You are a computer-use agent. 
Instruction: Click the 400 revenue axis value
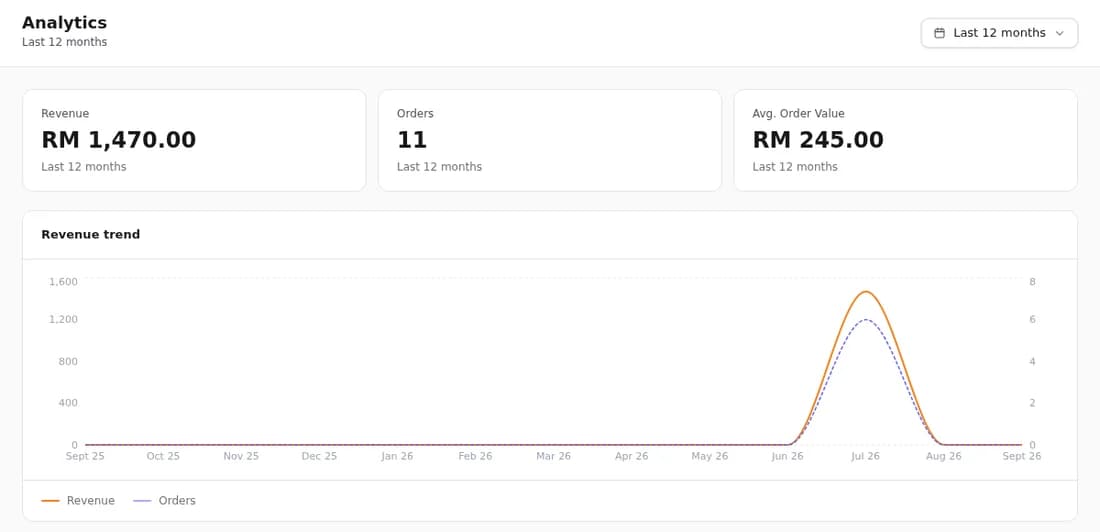coord(68,403)
